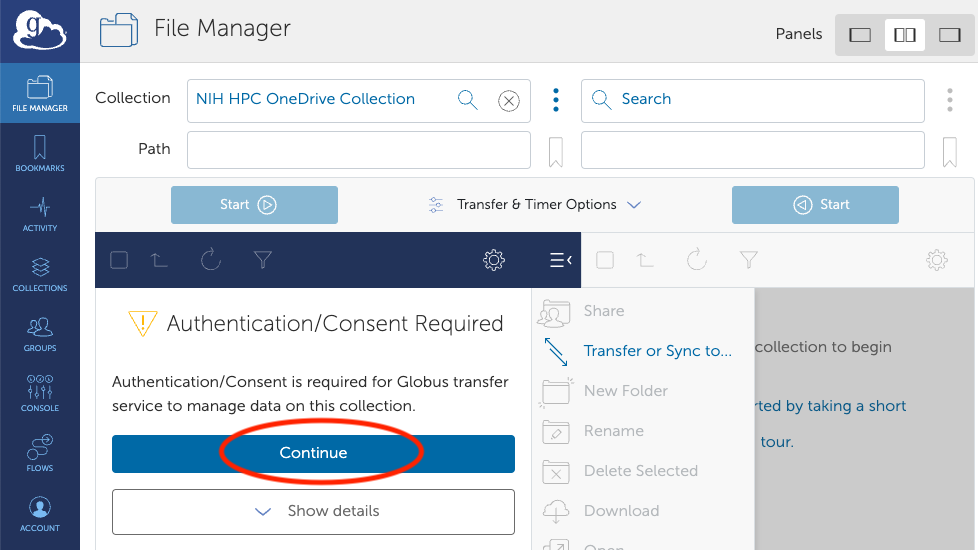Toggle the left pane select-all checkbox
Screen dimensions: 978x550
[x=119, y=260]
